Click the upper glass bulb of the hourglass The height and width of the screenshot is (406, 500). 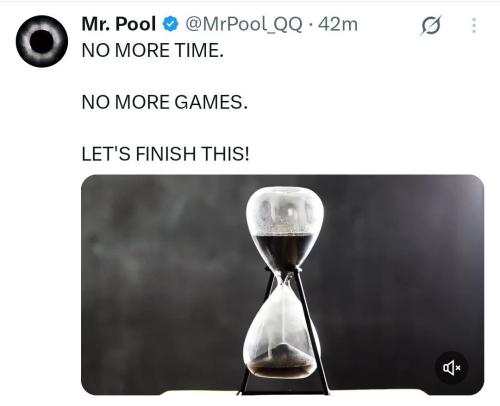pyautogui.click(x=285, y=227)
